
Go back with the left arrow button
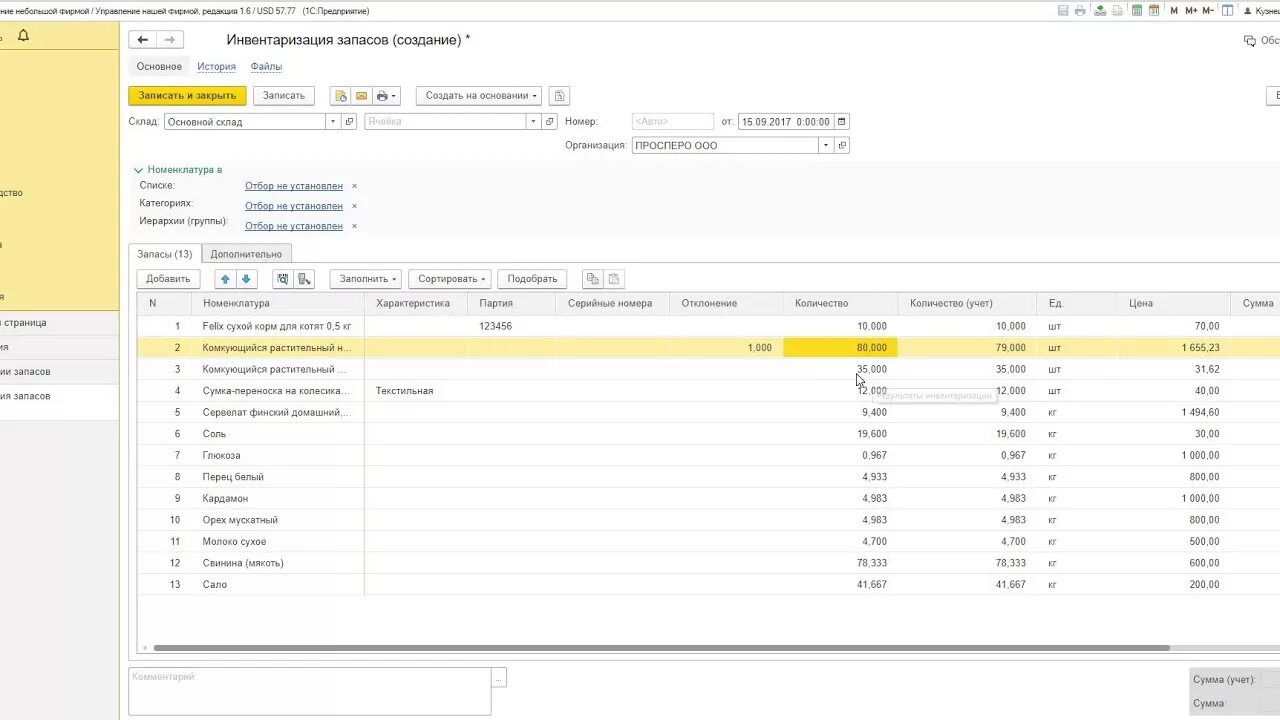coord(143,40)
